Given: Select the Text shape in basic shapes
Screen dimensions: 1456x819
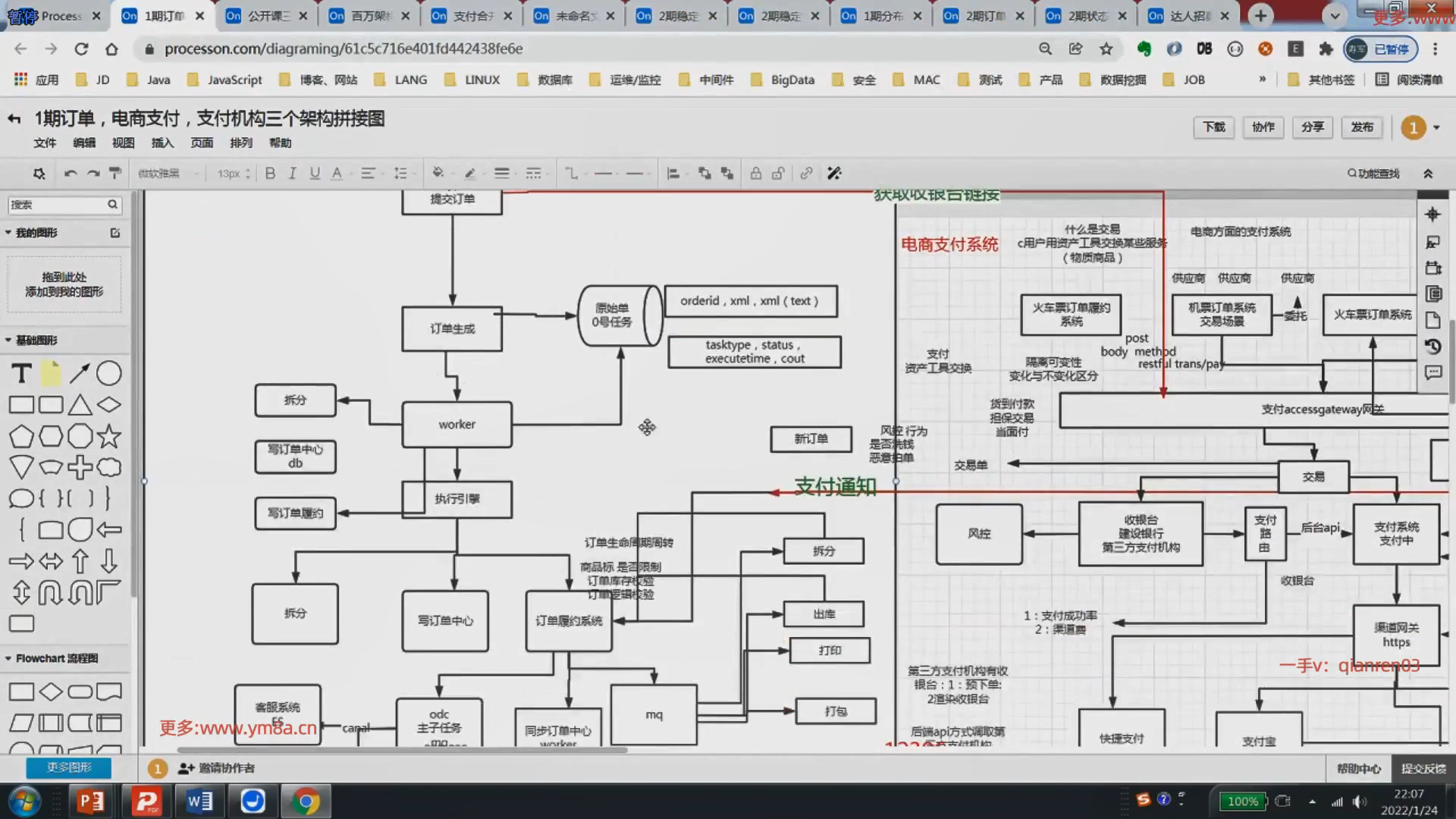Looking at the screenshot, I should (21, 373).
